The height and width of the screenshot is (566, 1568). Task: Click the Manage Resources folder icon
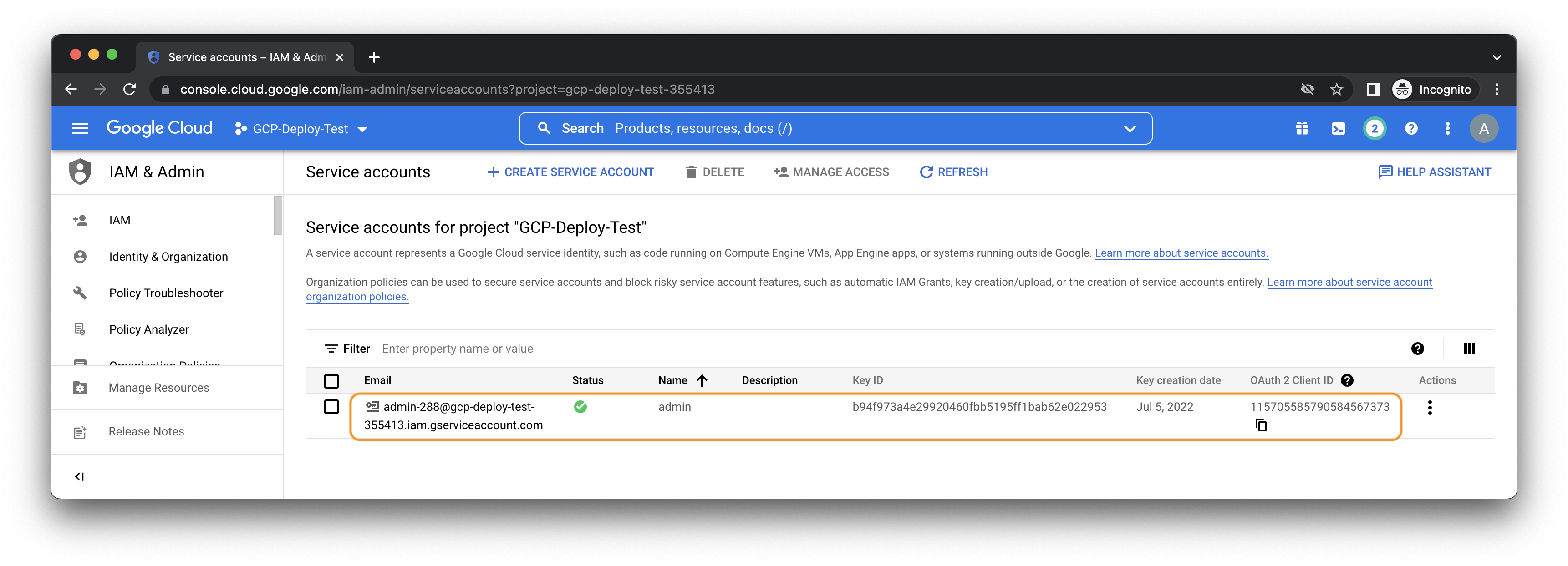(80, 387)
